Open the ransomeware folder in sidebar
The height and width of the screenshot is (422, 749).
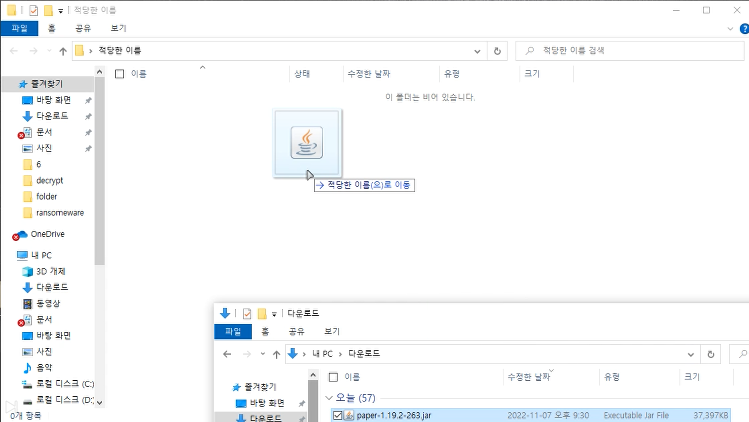click(x=60, y=213)
